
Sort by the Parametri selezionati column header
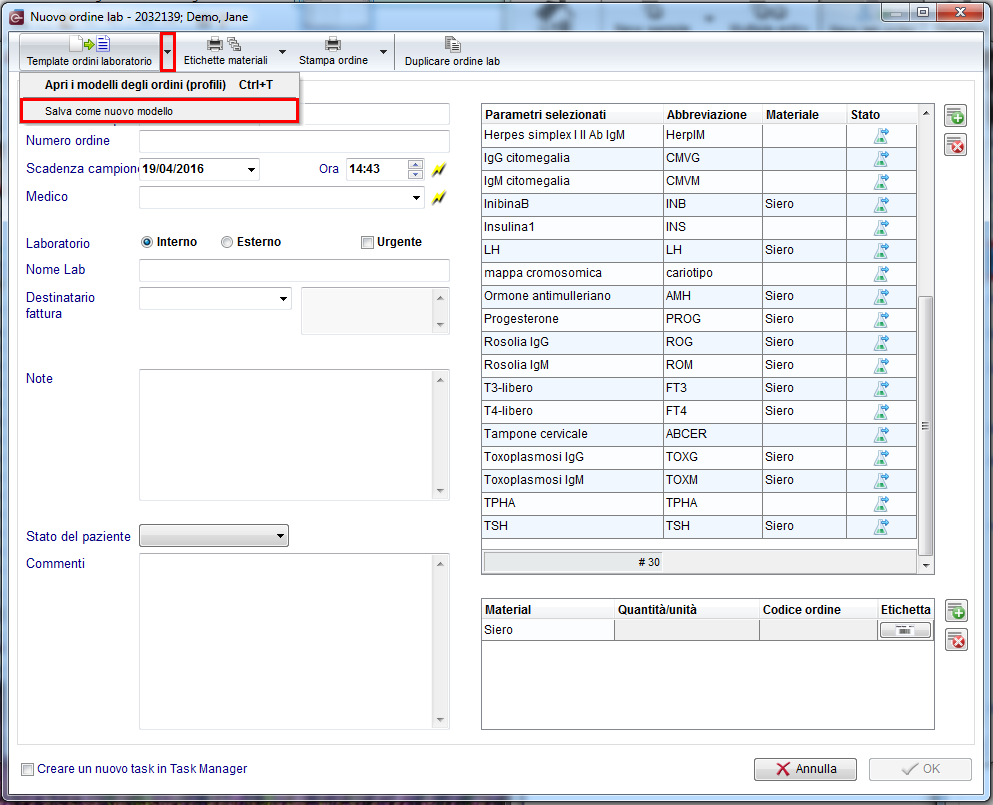(572, 115)
